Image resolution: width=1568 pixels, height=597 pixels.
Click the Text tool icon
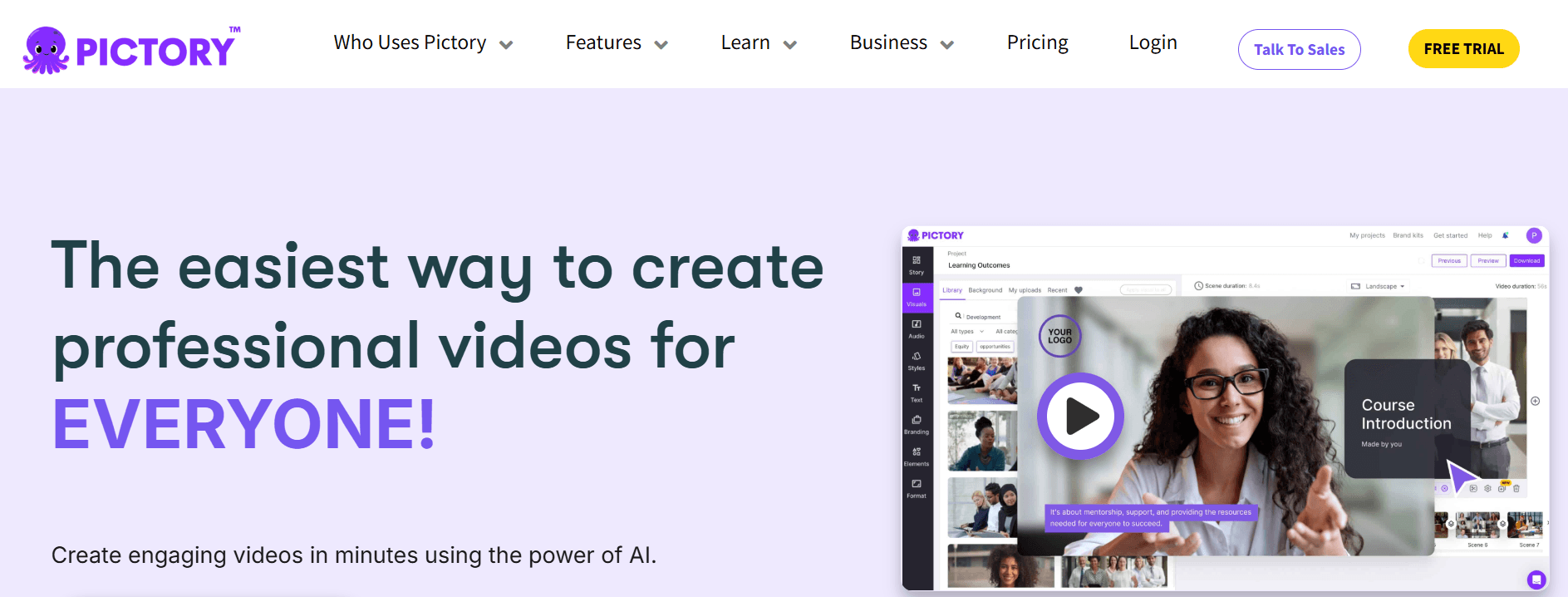[x=917, y=392]
